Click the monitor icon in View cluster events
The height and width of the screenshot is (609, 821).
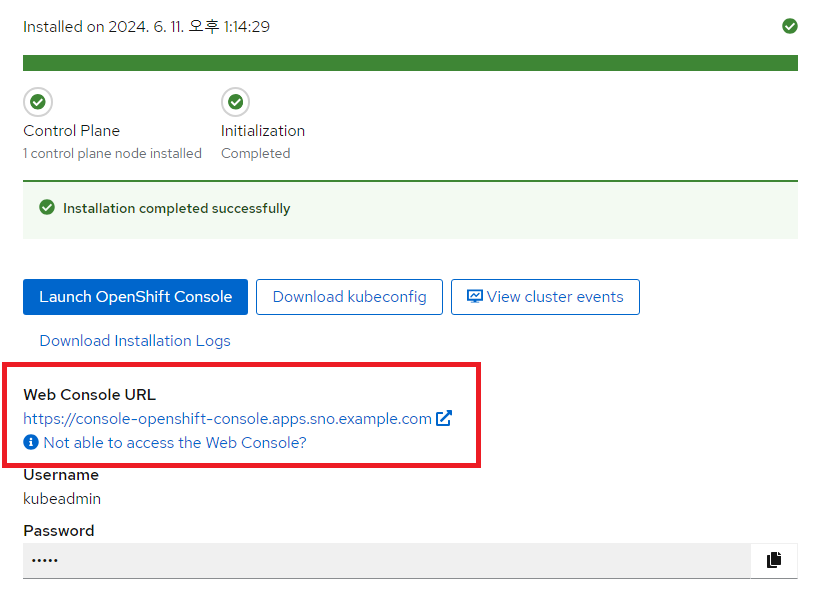[x=475, y=297]
